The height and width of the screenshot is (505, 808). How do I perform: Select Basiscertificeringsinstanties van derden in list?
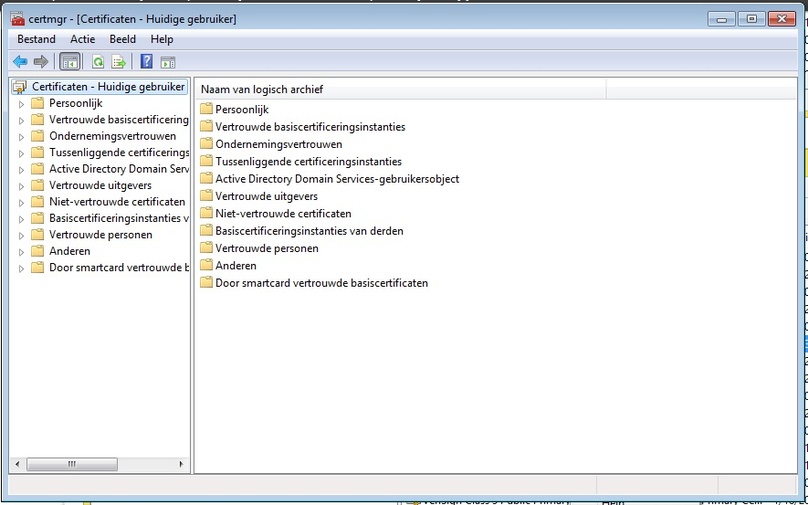click(x=309, y=231)
